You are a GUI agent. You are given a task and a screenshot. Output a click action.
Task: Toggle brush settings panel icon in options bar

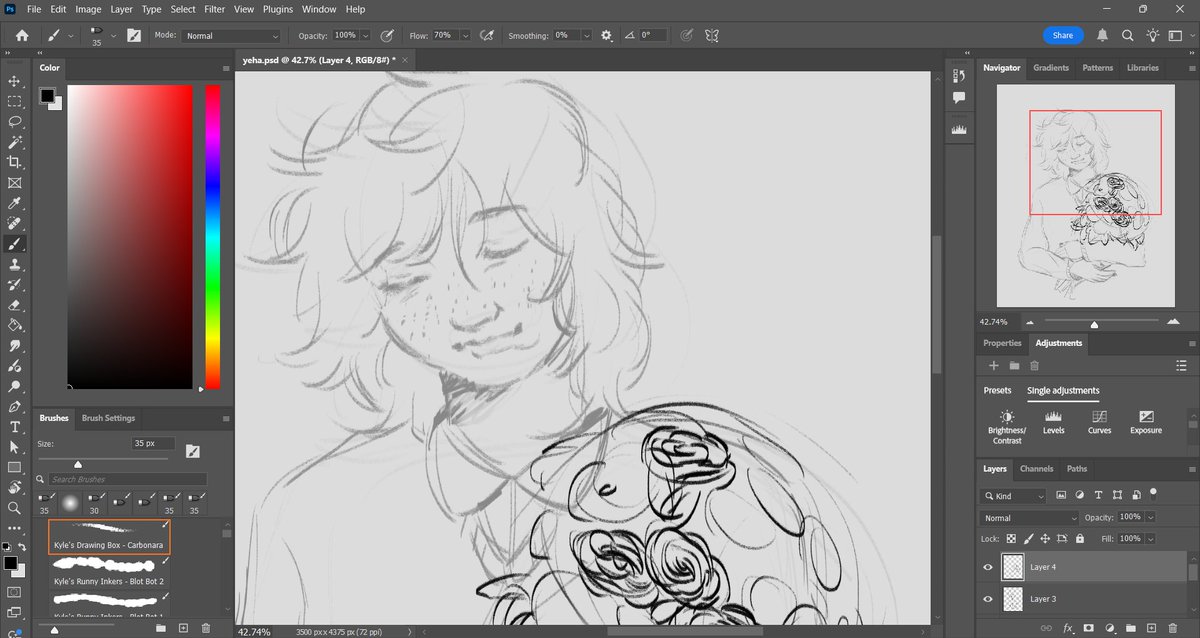[x=133, y=35]
